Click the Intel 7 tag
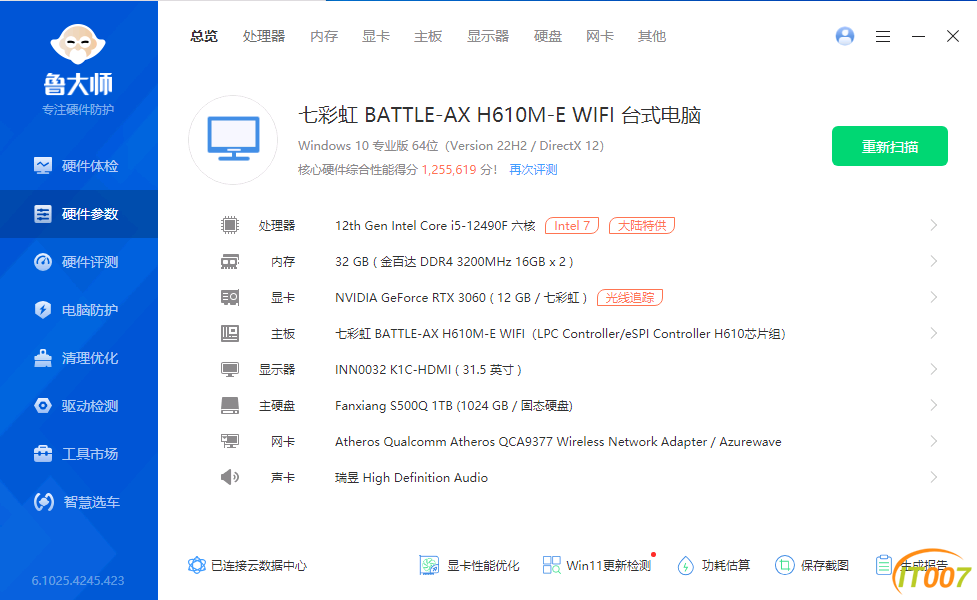This screenshot has width=977, height=600. click(x=572, y=226)
